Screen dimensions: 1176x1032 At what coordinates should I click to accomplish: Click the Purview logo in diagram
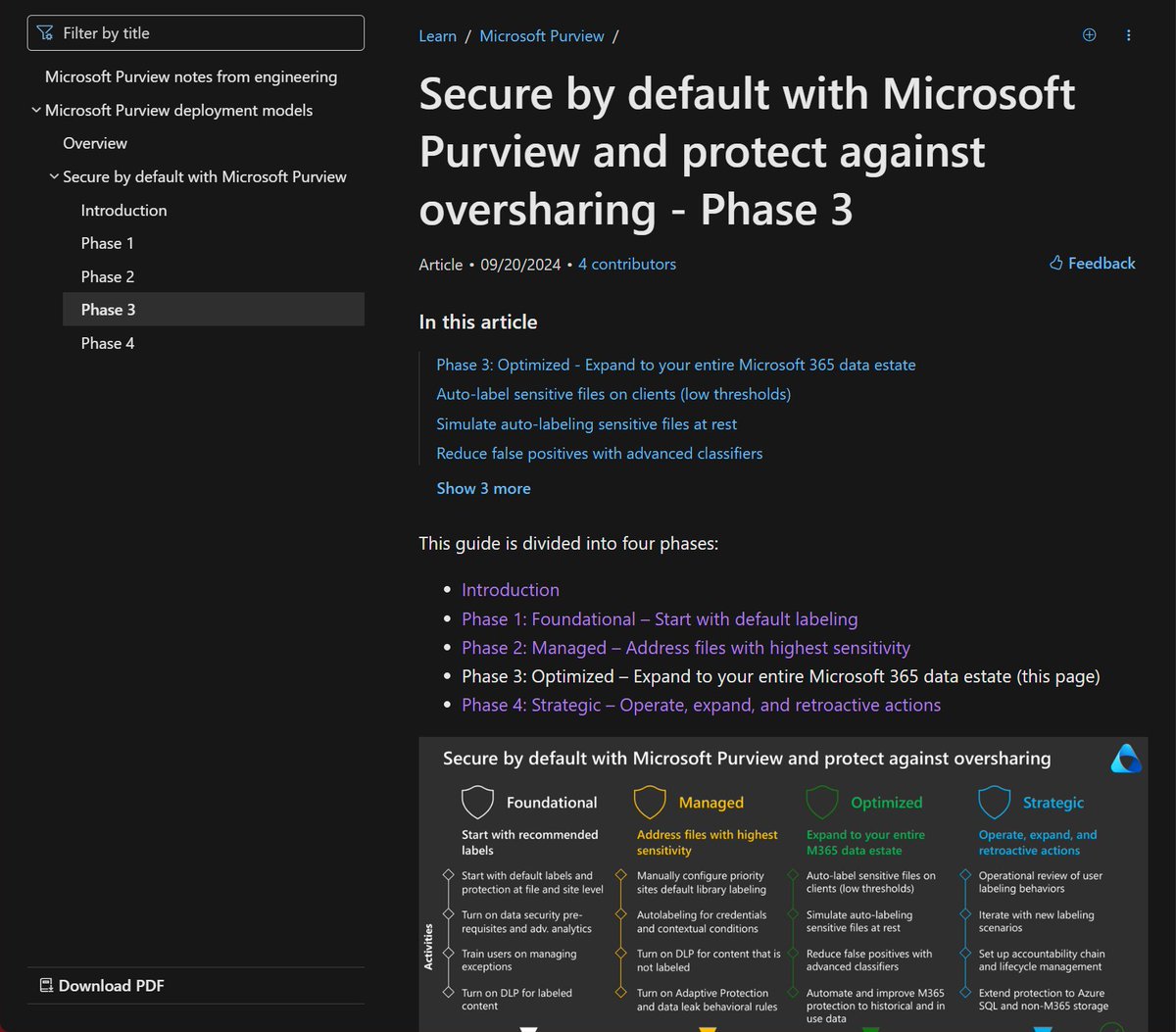pyautogui.click(x=1125, y=759)
